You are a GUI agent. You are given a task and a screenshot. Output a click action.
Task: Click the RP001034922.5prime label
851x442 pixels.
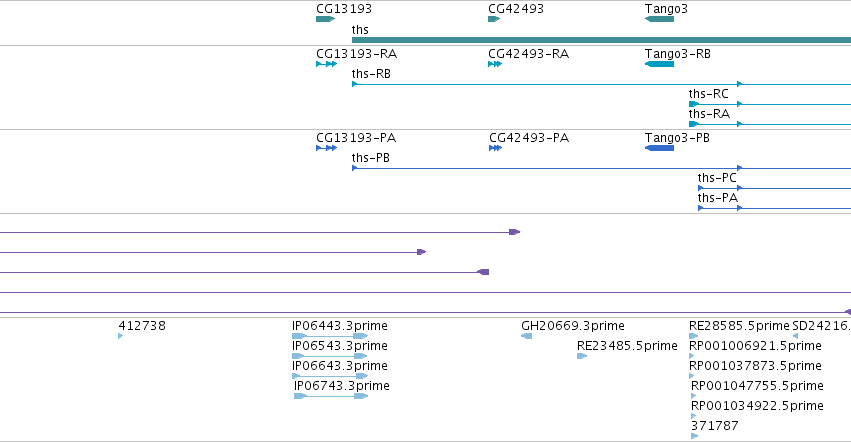tap(757, 406)
